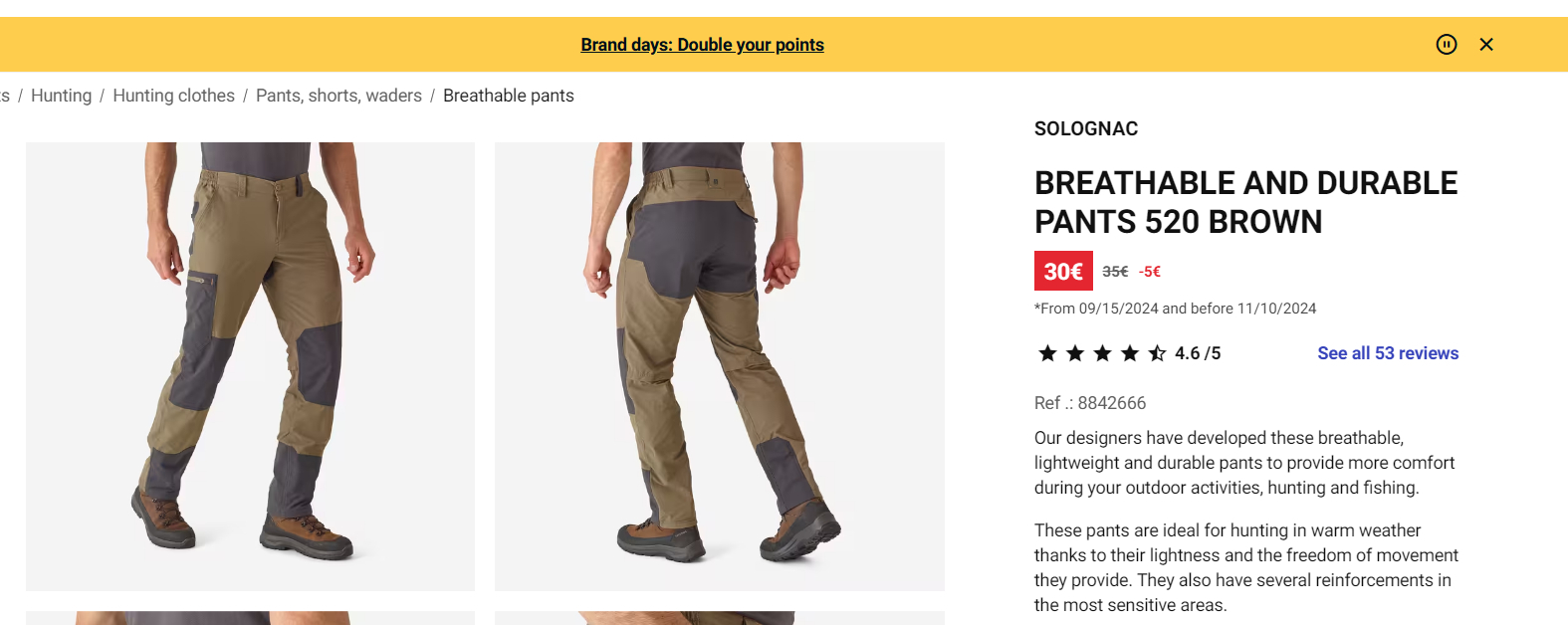Pause the promotional banner rotation

point(1447,44)
